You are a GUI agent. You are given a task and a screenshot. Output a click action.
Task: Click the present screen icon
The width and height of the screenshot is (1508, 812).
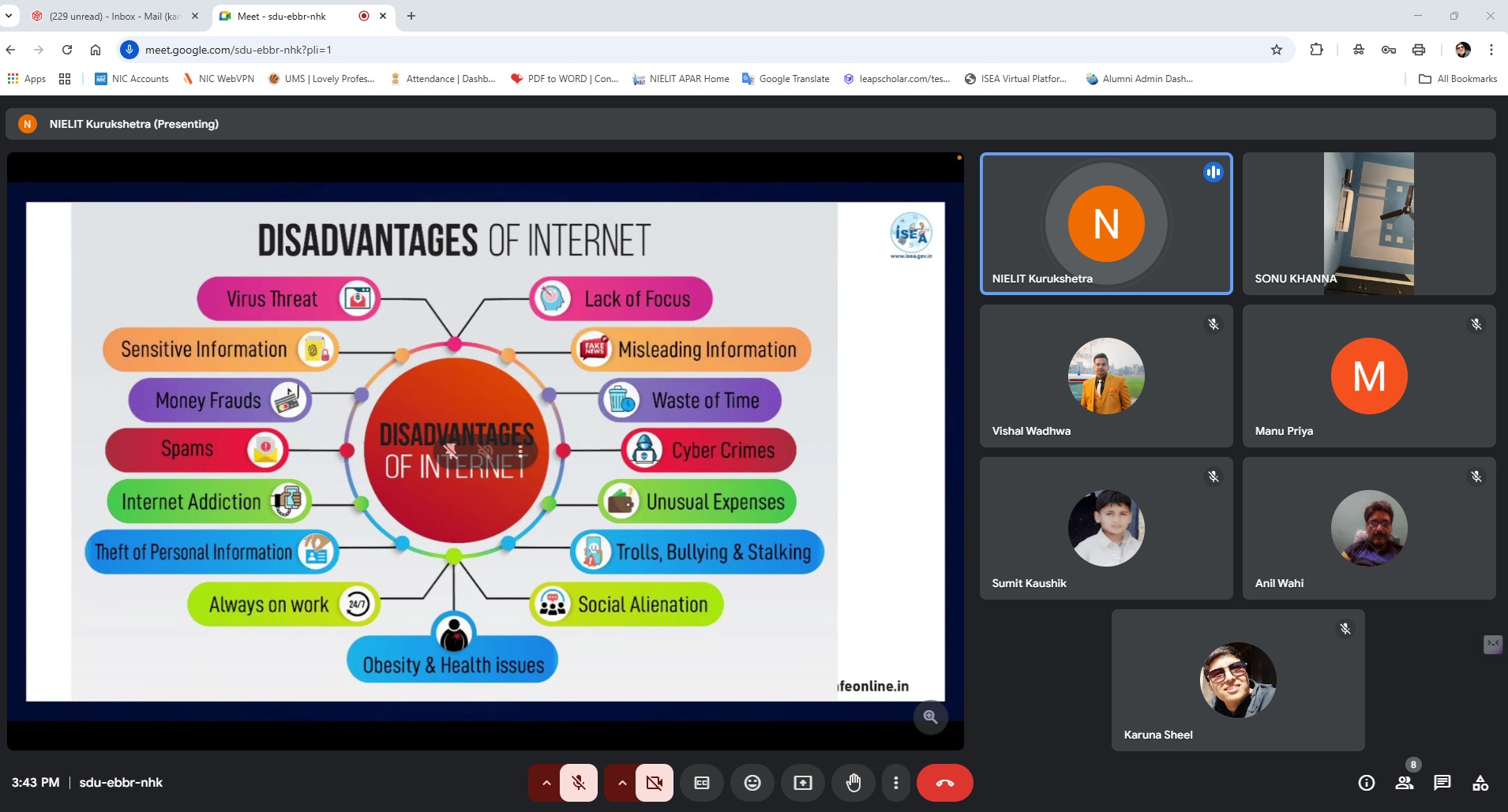(x=803, y=783)
